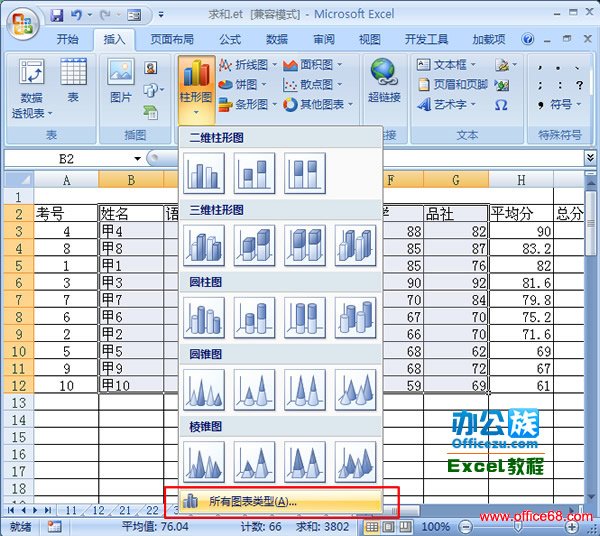Pick the first cylinder chart in 圆柱图

204,317
